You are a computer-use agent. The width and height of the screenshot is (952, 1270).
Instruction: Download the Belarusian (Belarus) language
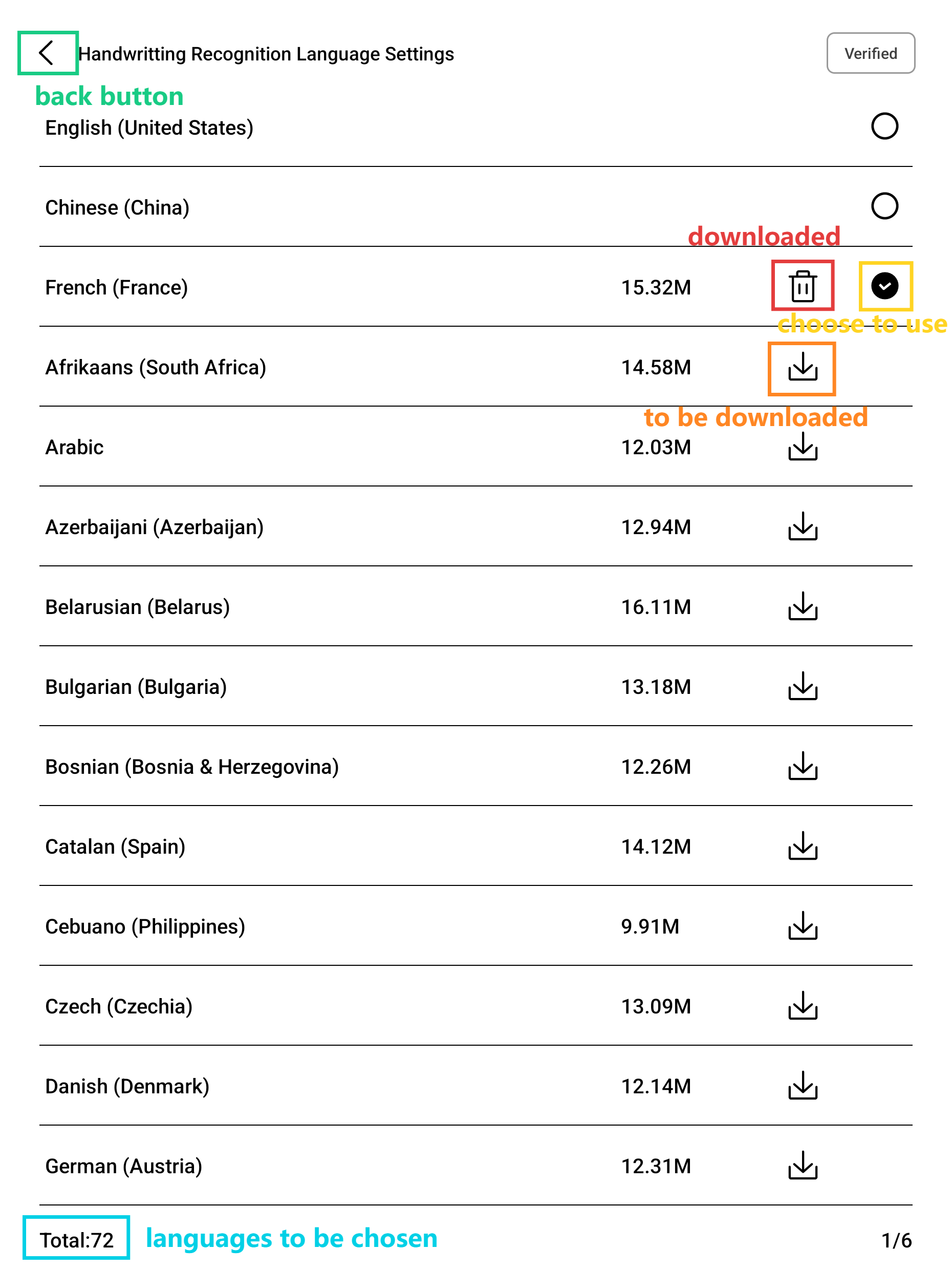tap(802, 606)
